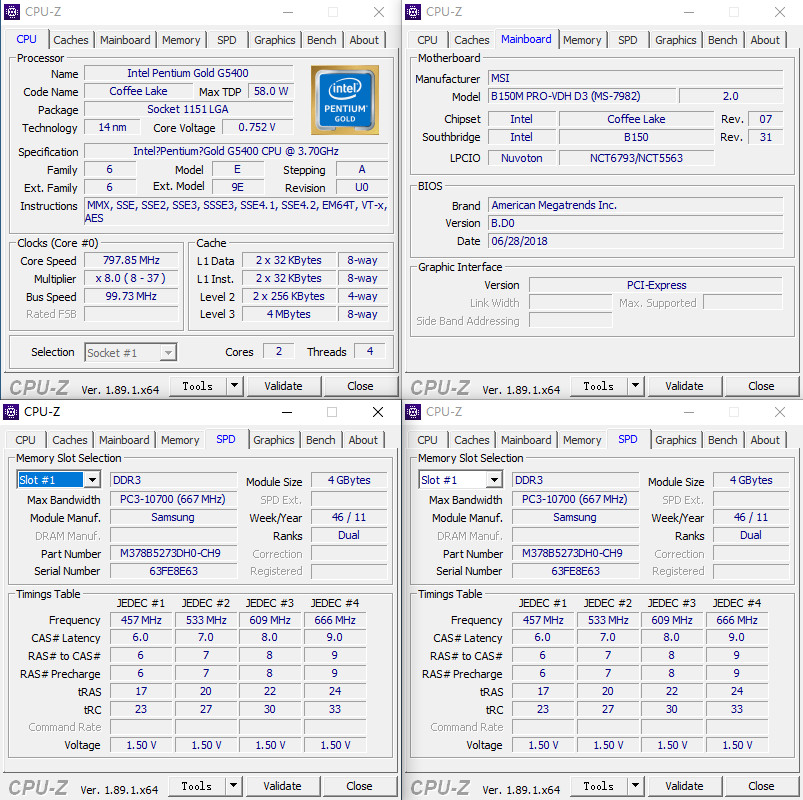Expand the Tools dropdown arrow in the top-left CPU window
The width and height of the screenshot is (803, 800).
point(235,386)
